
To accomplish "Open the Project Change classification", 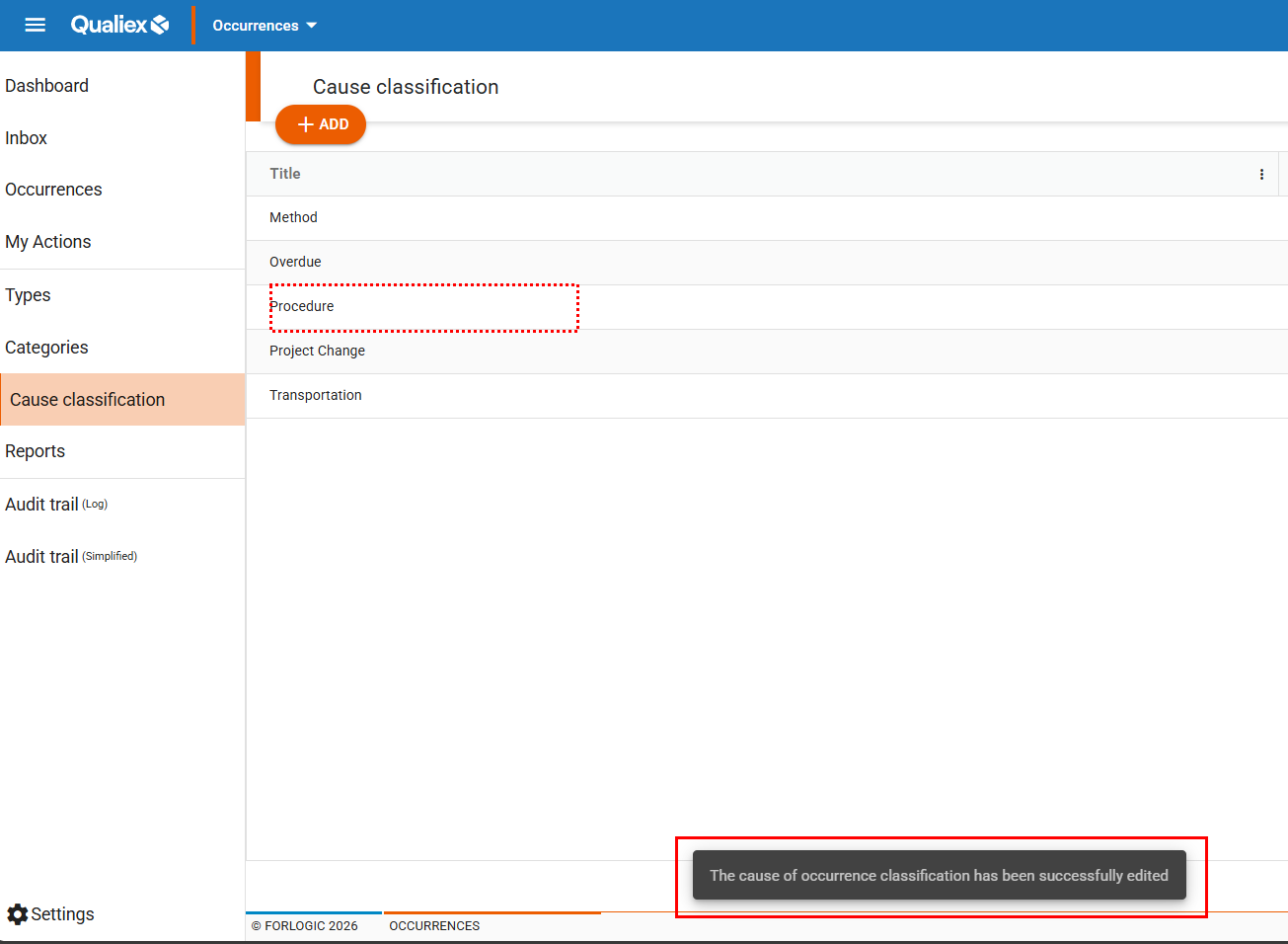I will pyautogui.click(x=318, y=352).
